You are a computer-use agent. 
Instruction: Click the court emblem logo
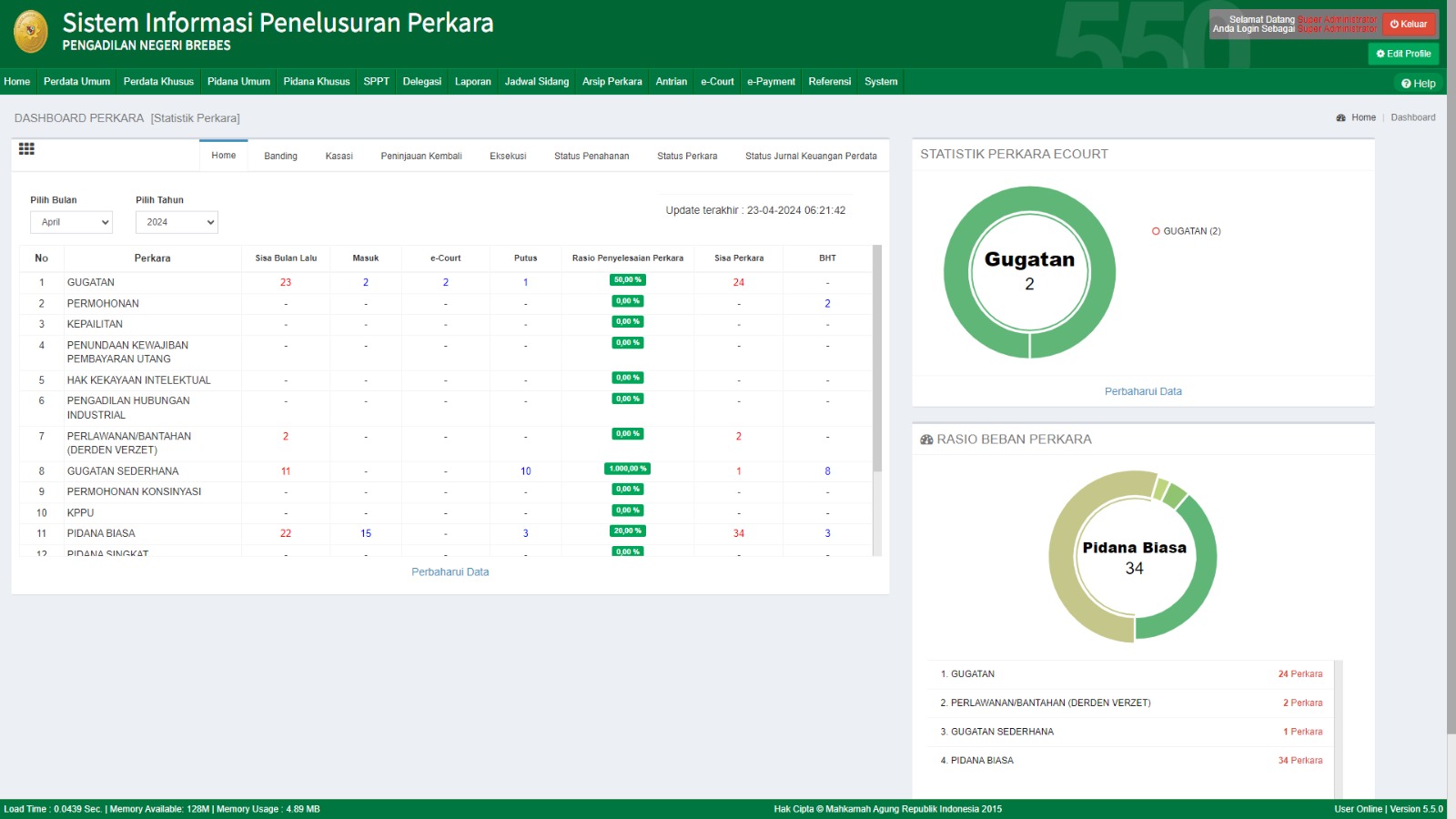31,32
